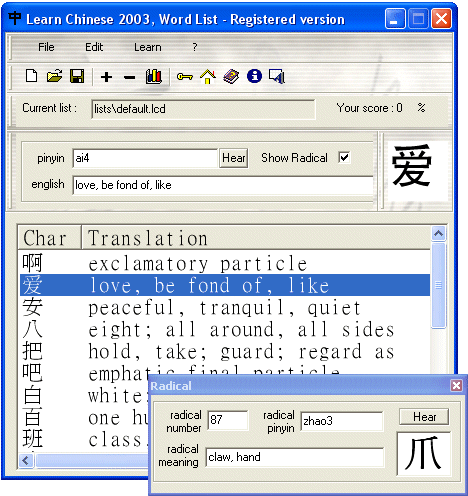Click the radical number field showing 87
Screen dimensions: 468x496
click(228, 420)
